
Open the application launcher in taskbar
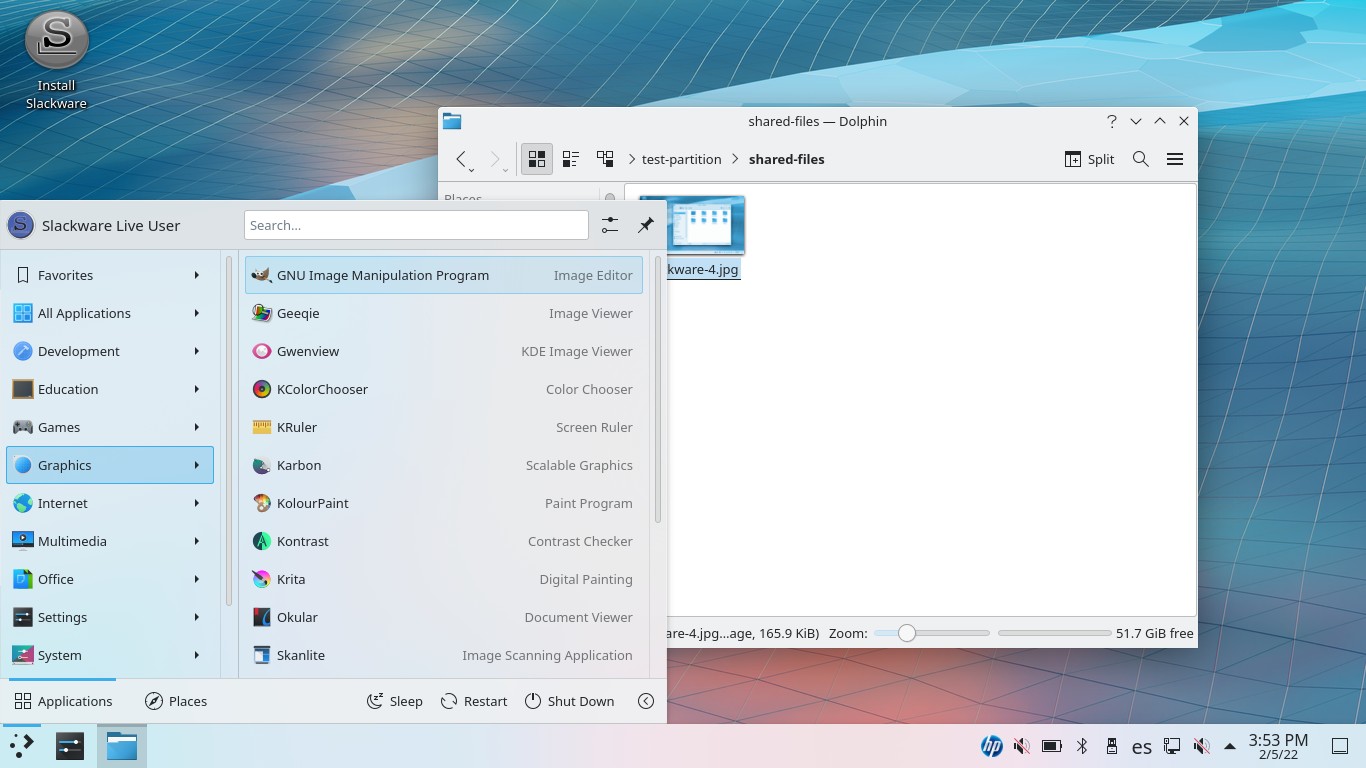click(x=22, y=745)
